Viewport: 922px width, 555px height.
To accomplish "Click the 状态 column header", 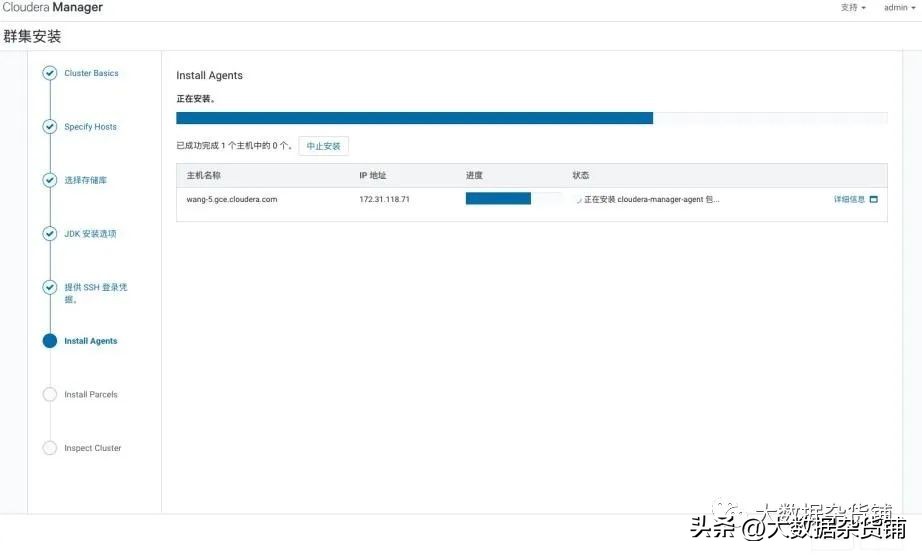I will (x=580, y=175).
